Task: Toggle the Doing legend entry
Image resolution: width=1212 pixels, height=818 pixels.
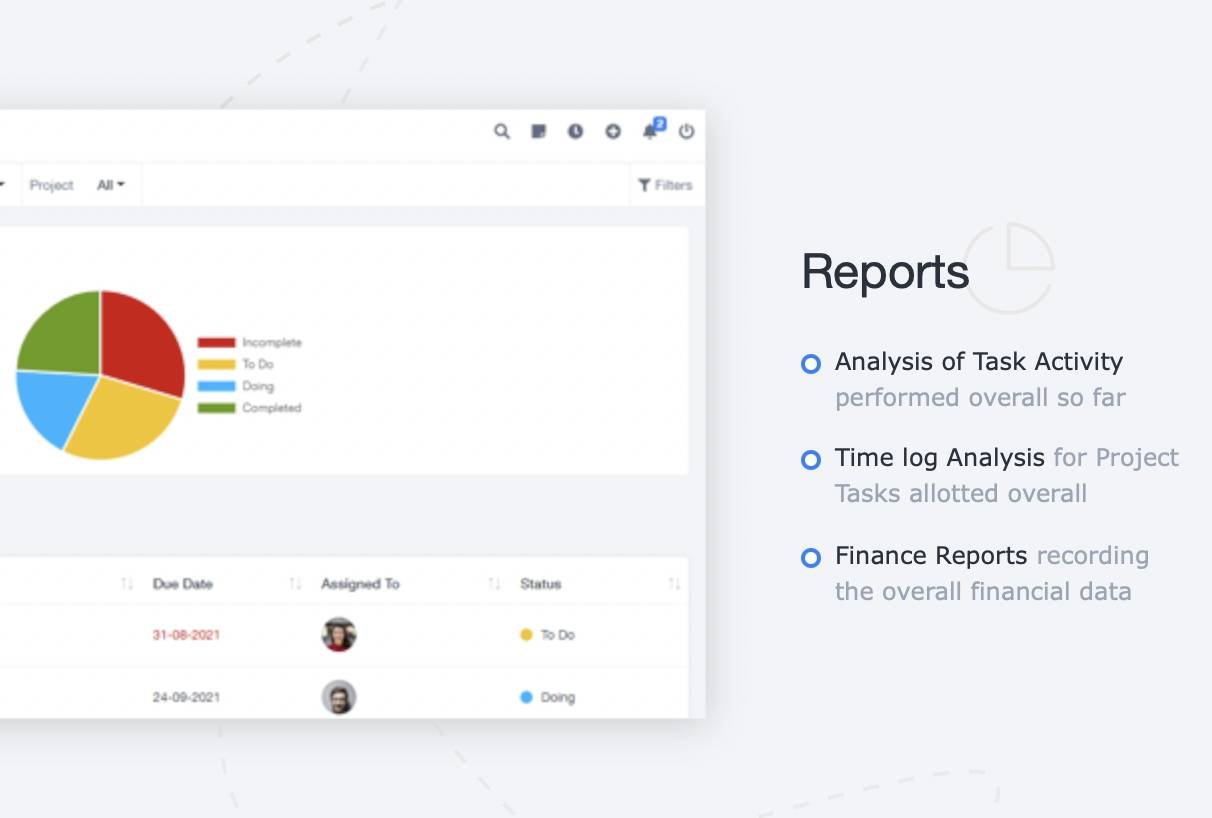Action: 236,386
